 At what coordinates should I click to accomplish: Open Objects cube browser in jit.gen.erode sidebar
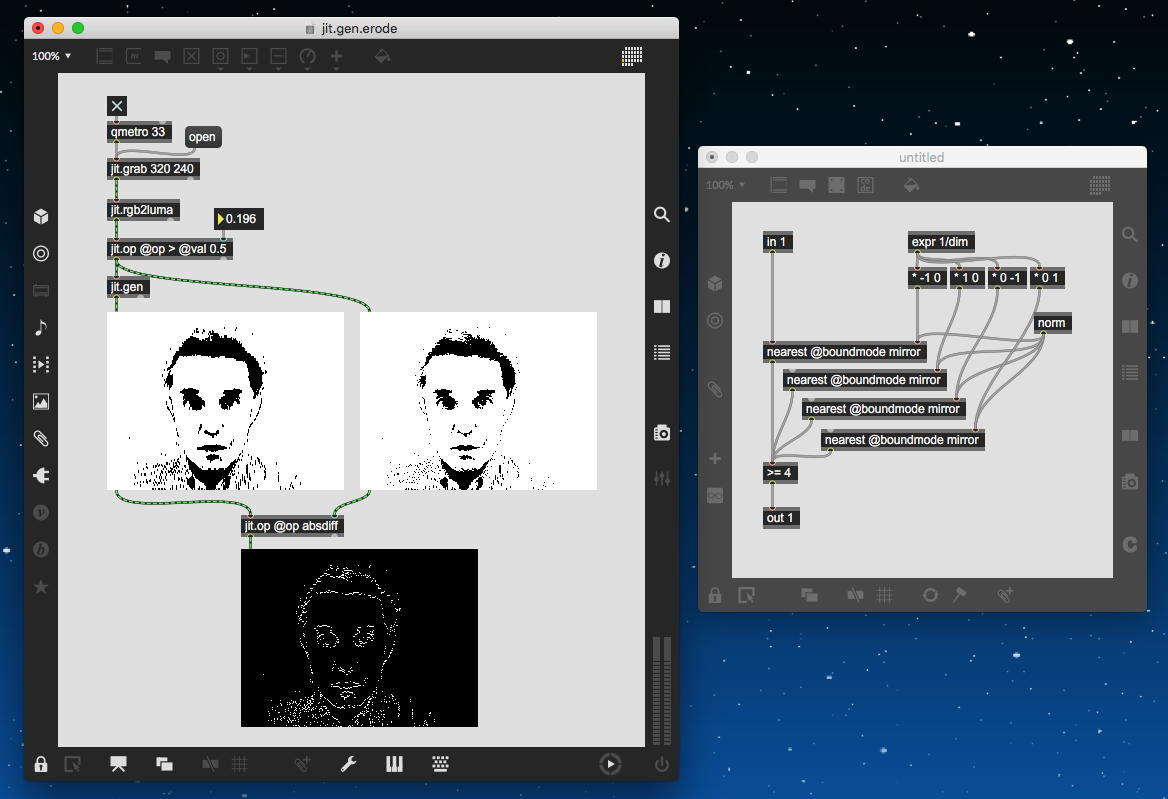pyautogui.click(x=41, y=216)
